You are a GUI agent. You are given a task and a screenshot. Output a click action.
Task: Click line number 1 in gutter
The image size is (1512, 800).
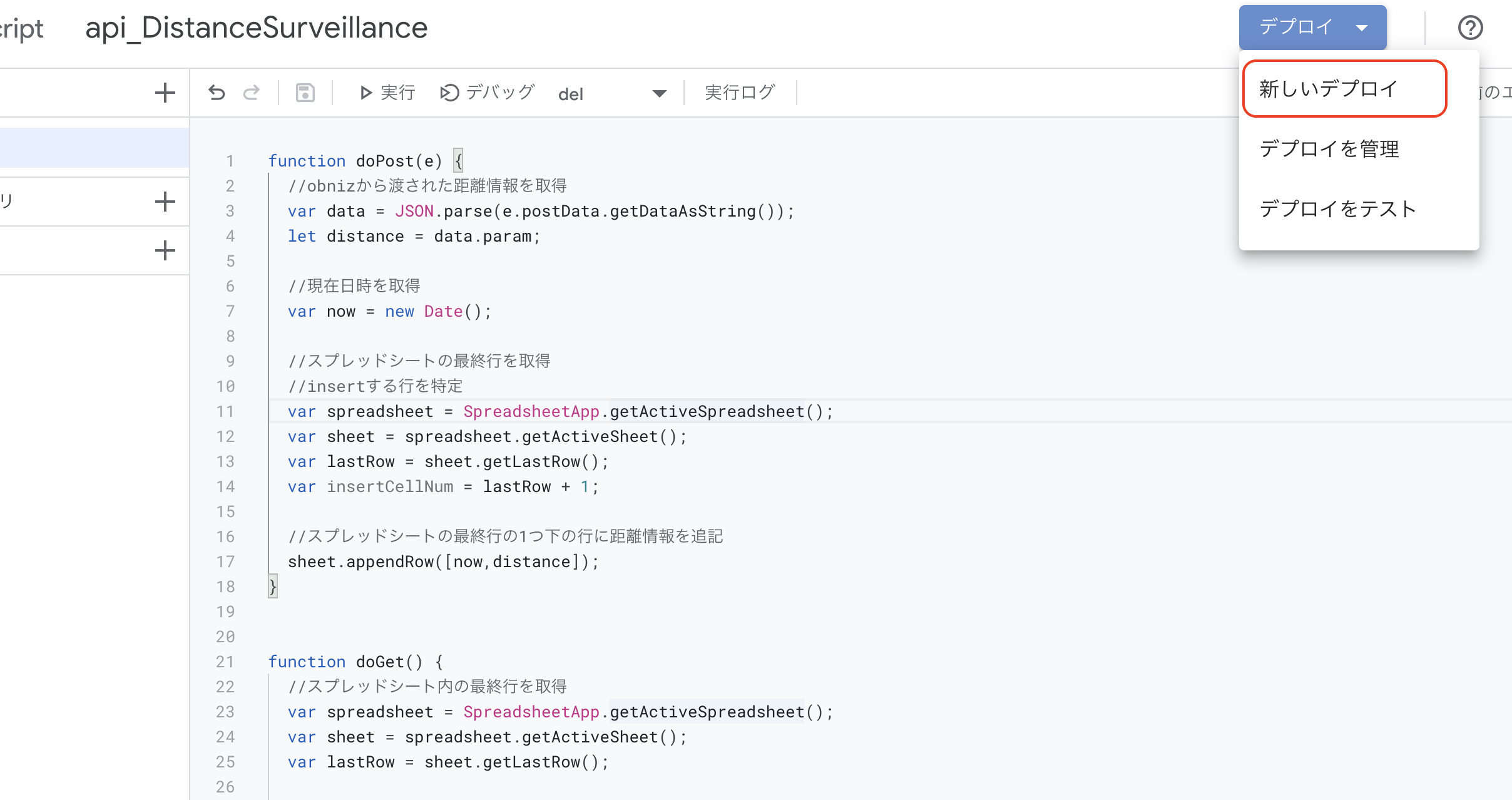pos(230,161)
